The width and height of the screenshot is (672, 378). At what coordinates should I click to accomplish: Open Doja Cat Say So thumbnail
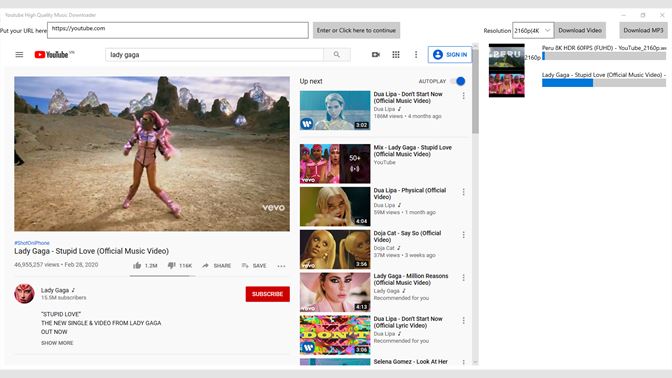(x=335, y=249)
